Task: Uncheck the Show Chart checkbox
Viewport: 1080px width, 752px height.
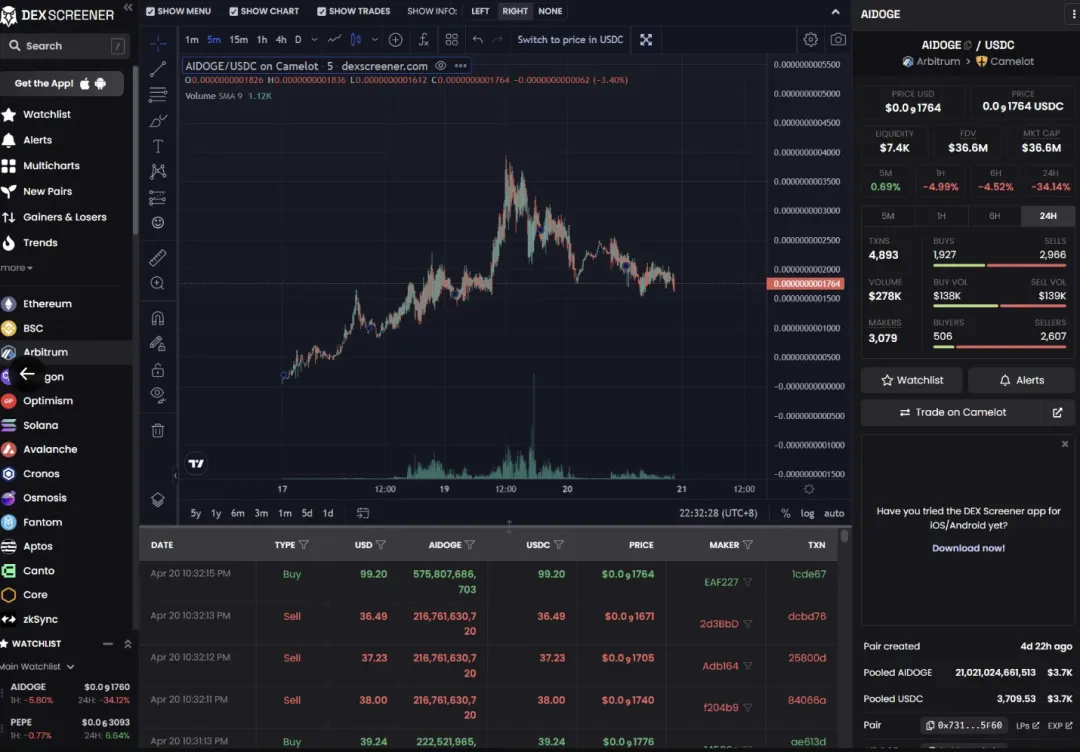Action: point(233,11)
